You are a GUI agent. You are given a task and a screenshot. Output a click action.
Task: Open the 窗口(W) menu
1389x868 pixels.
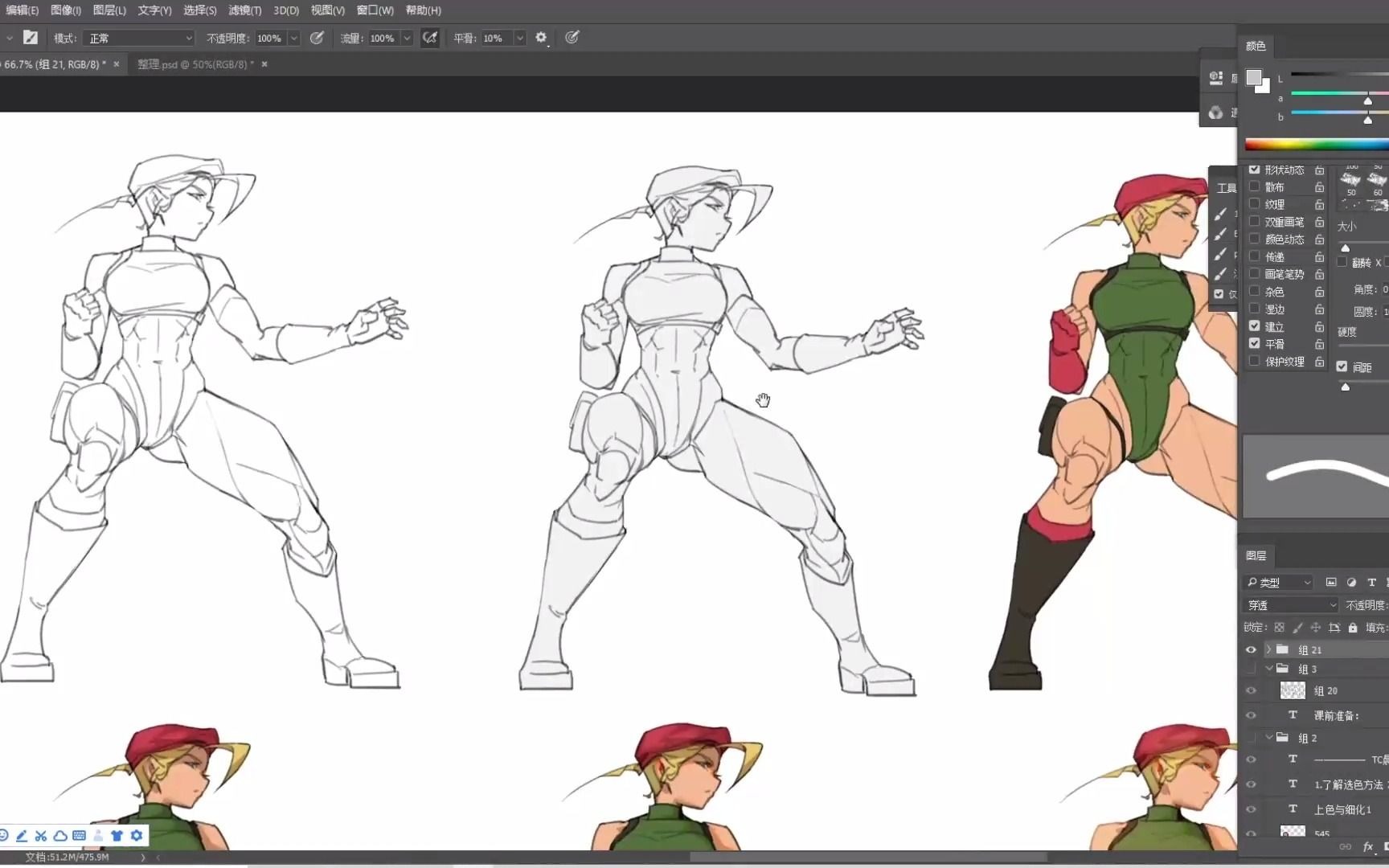click(x=375, y=10)
